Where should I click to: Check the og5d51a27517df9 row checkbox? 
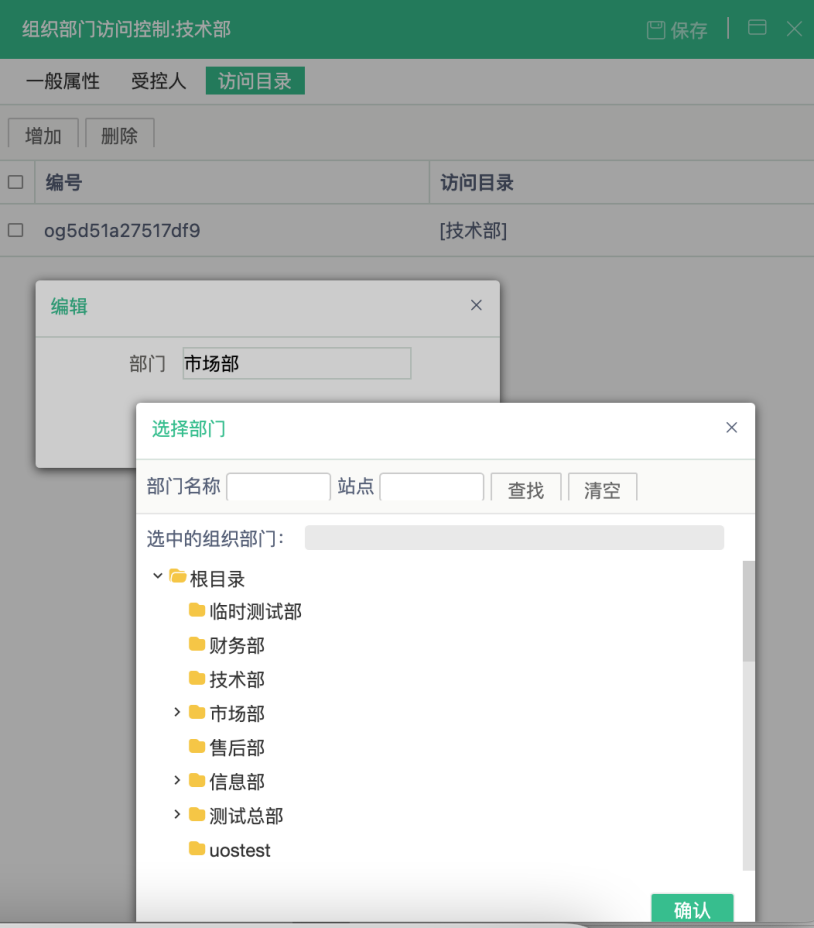click(15, 231)
